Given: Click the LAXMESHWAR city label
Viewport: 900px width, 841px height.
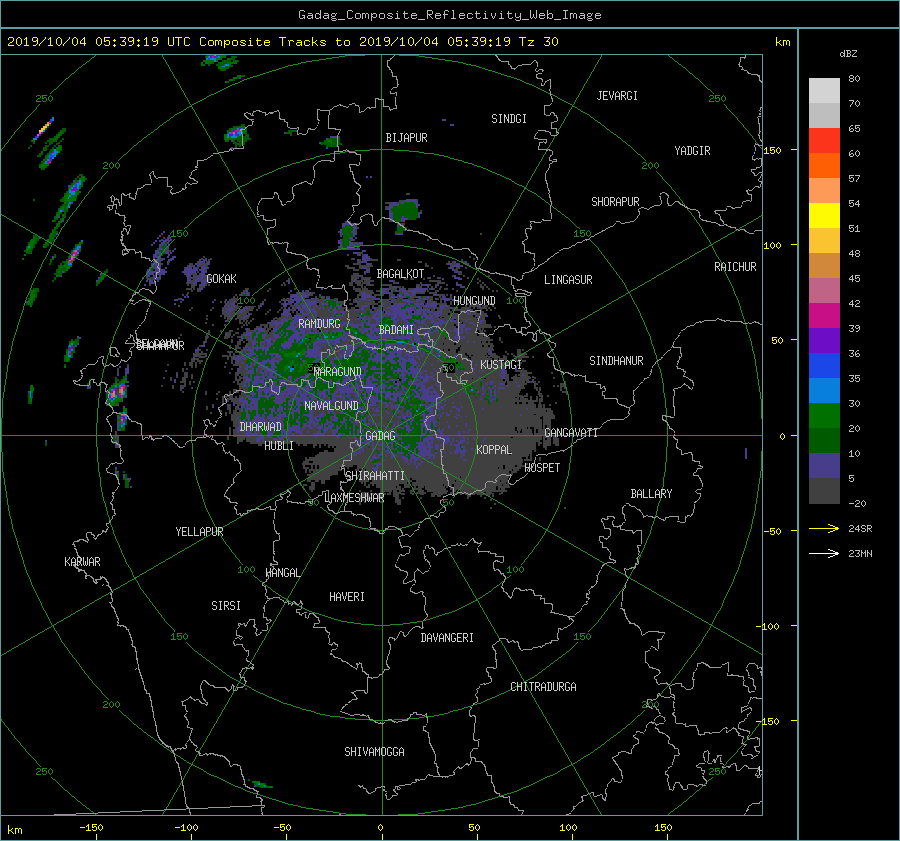Looking at the screenshot, I should tap(354, 498).
